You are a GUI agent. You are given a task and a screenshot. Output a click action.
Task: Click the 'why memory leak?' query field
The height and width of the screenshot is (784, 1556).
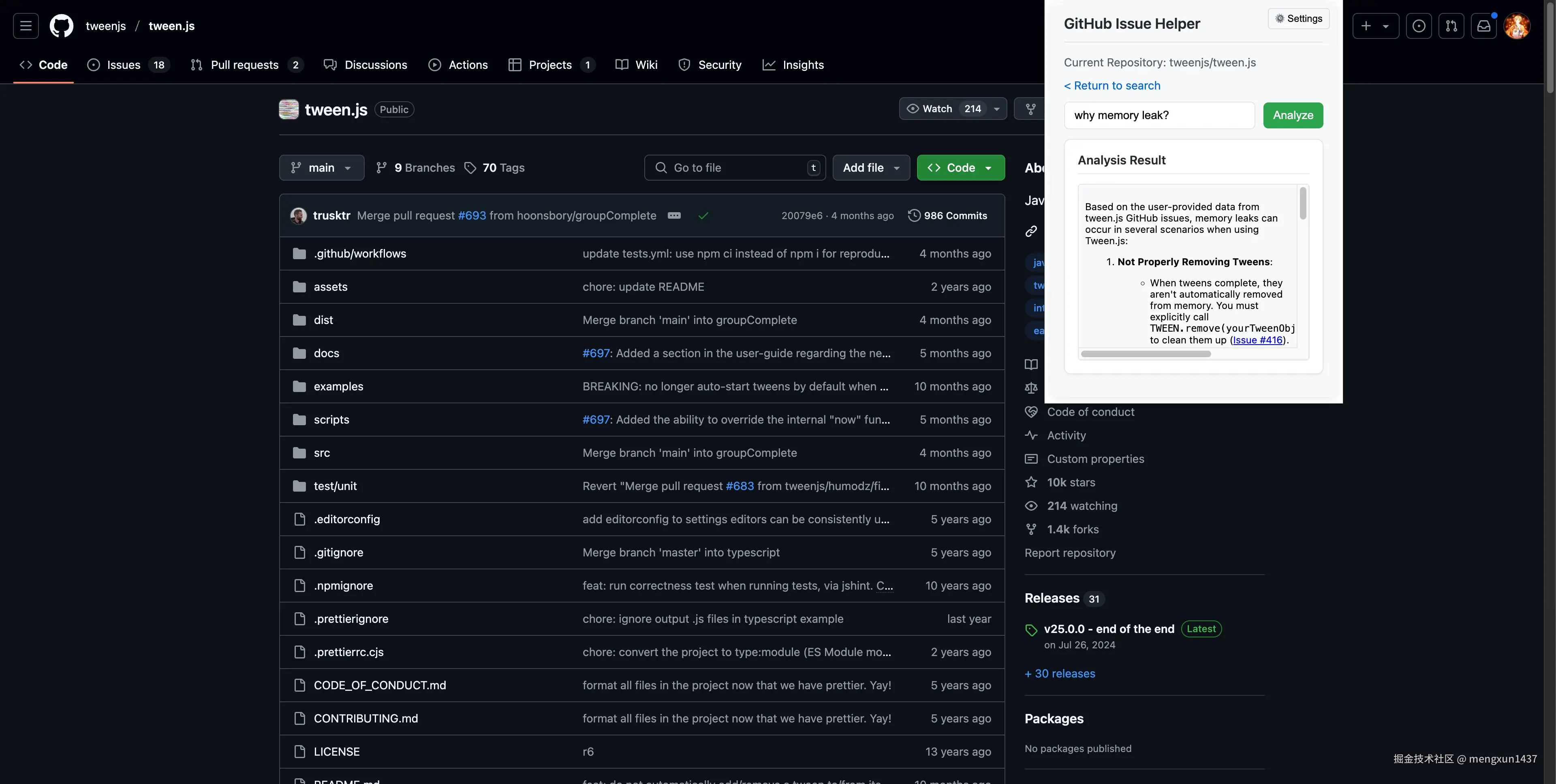[x=1159, y=115]
